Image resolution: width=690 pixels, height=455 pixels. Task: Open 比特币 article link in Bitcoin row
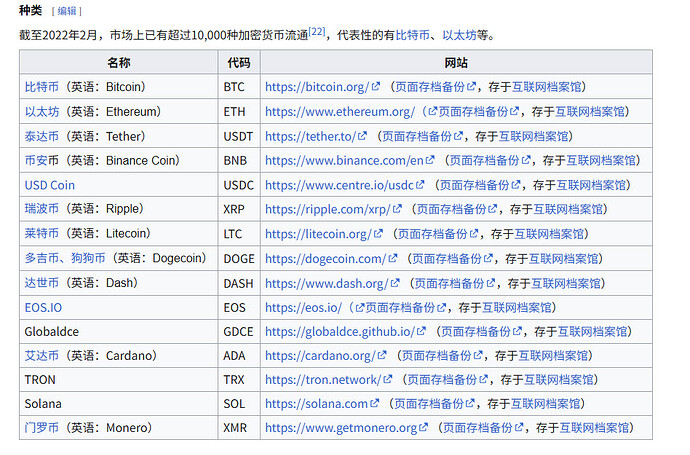tap(42, 87)
